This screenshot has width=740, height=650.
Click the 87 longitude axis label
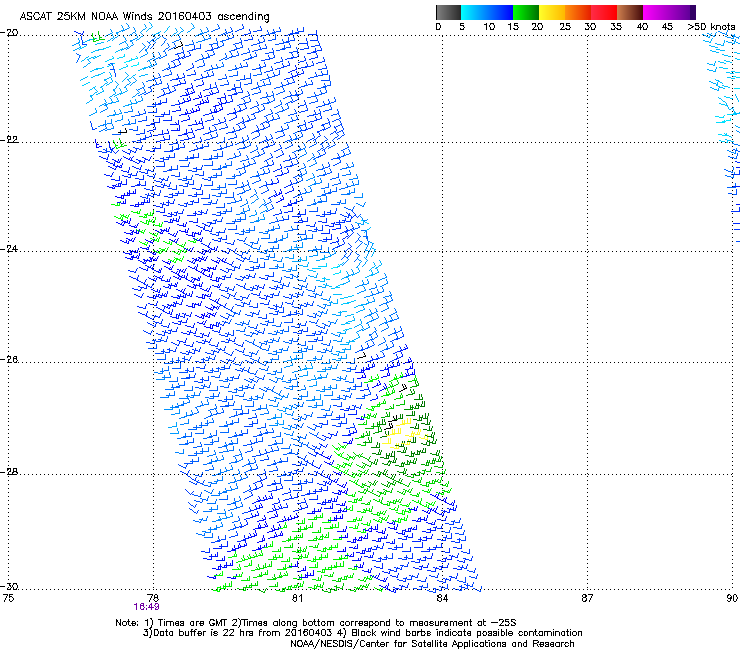pyautogui.click(x=587, y=598)
